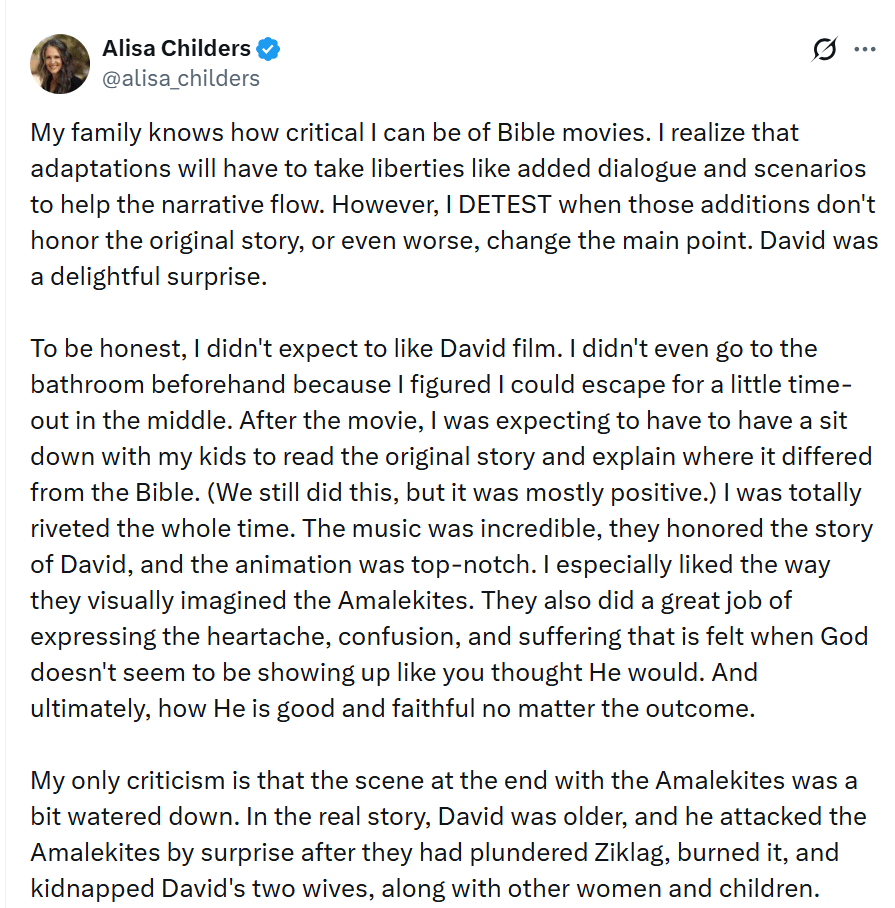Click "kidnapped David's two wives" in last line
This screenshot has height=908, width=895.
[164, 889]
